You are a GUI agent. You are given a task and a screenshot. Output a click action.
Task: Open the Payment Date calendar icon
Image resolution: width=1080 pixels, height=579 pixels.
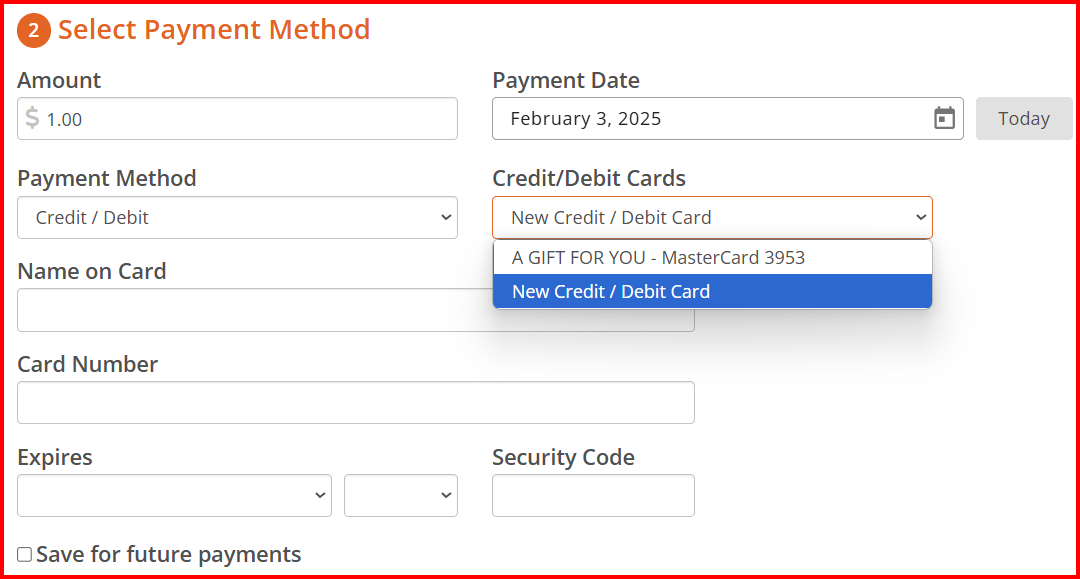tap(944, 118)
